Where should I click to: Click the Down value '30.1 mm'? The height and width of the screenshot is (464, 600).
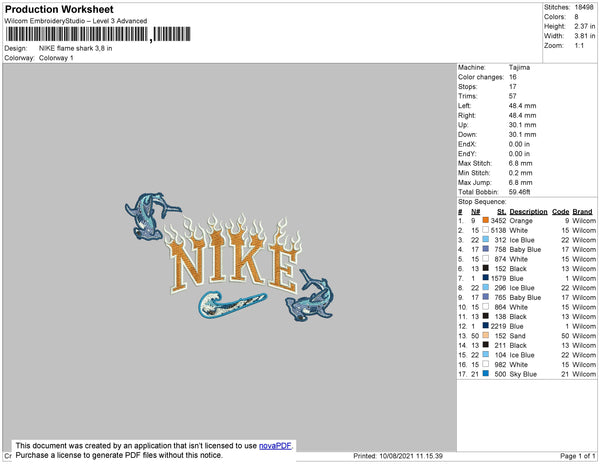click(x=522, y=135)
